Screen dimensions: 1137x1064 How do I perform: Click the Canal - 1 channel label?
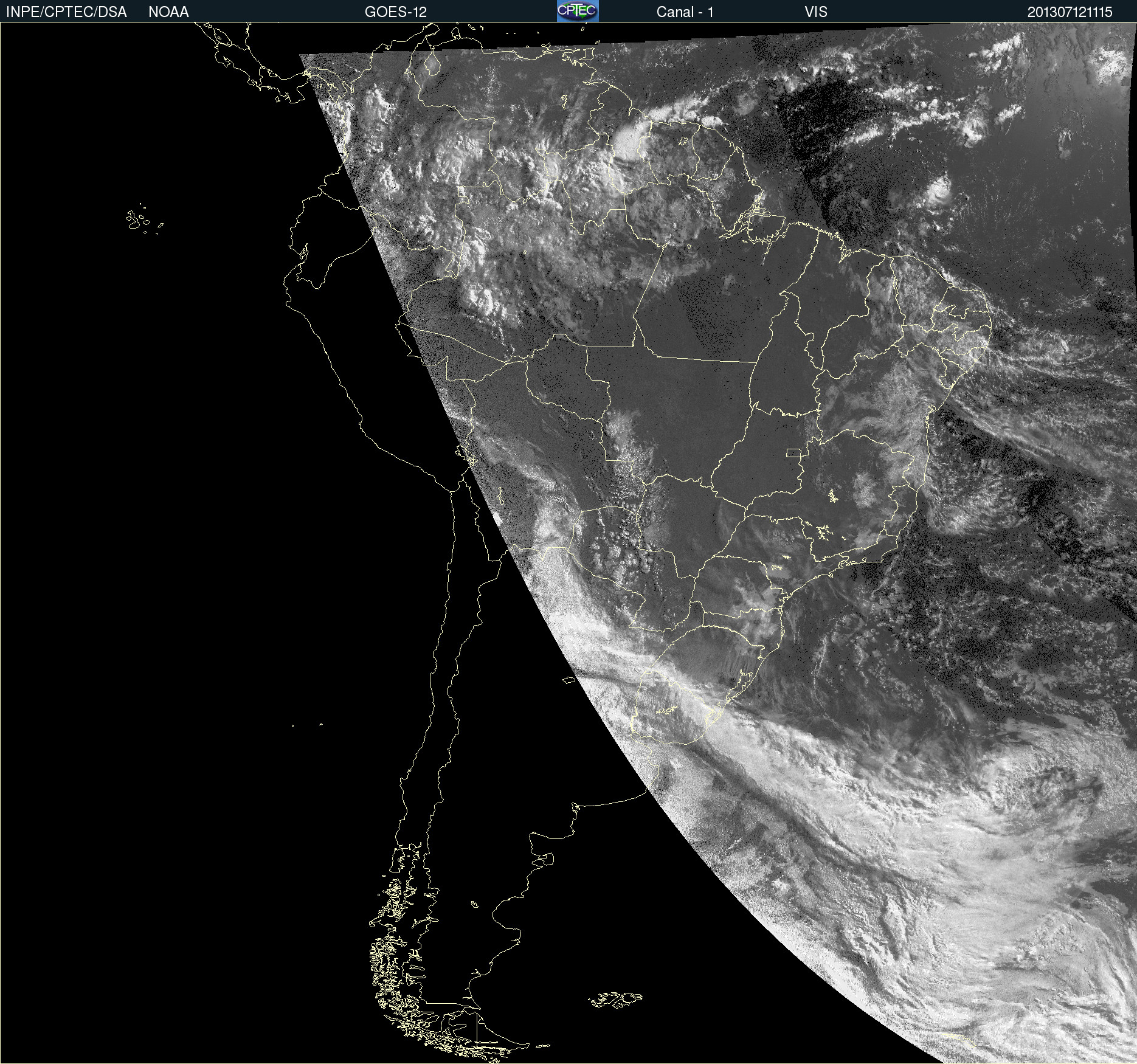tap(685, 12)
